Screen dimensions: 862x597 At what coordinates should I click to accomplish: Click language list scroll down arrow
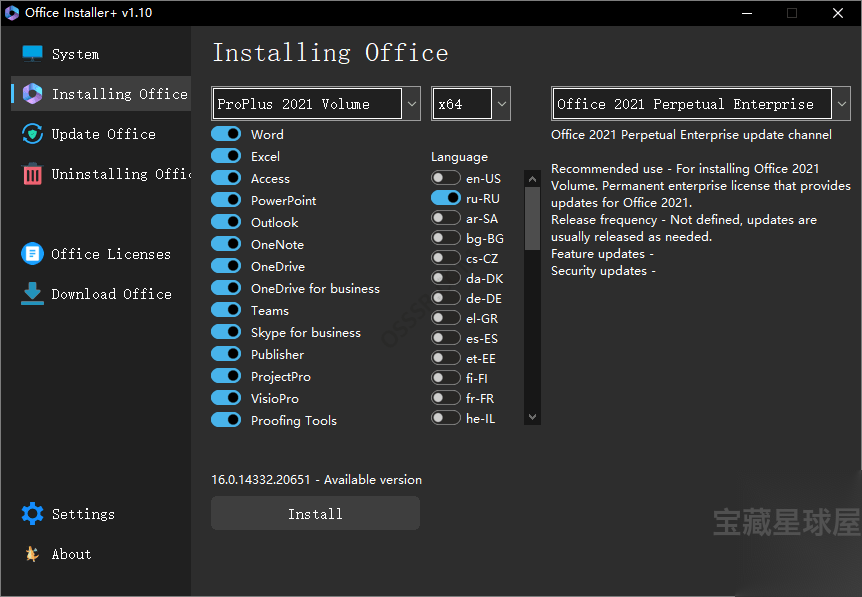click(532, 417)
